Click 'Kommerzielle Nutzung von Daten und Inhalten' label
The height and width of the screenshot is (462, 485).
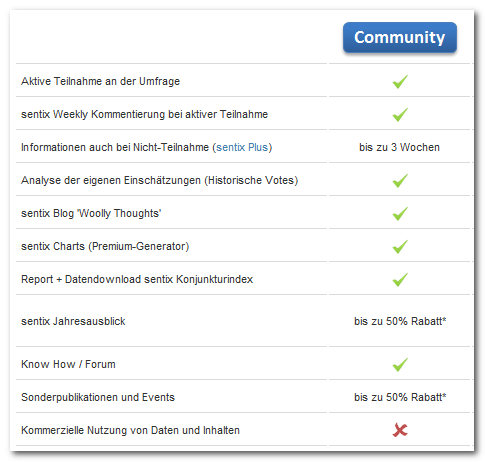point(130,430)
